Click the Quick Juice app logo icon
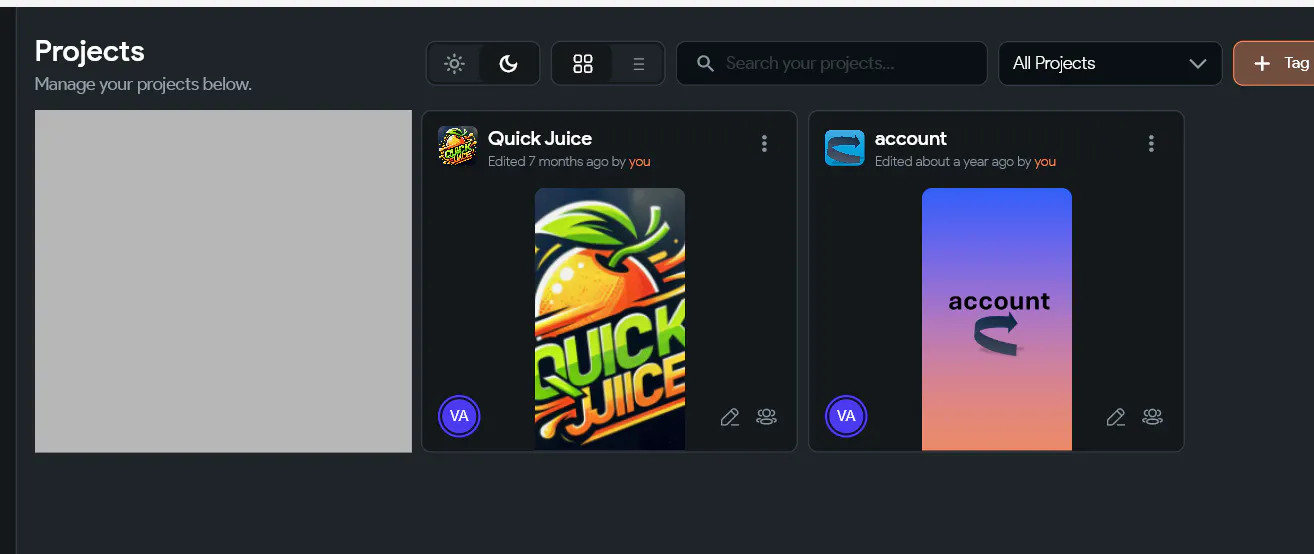 (458, 146)
